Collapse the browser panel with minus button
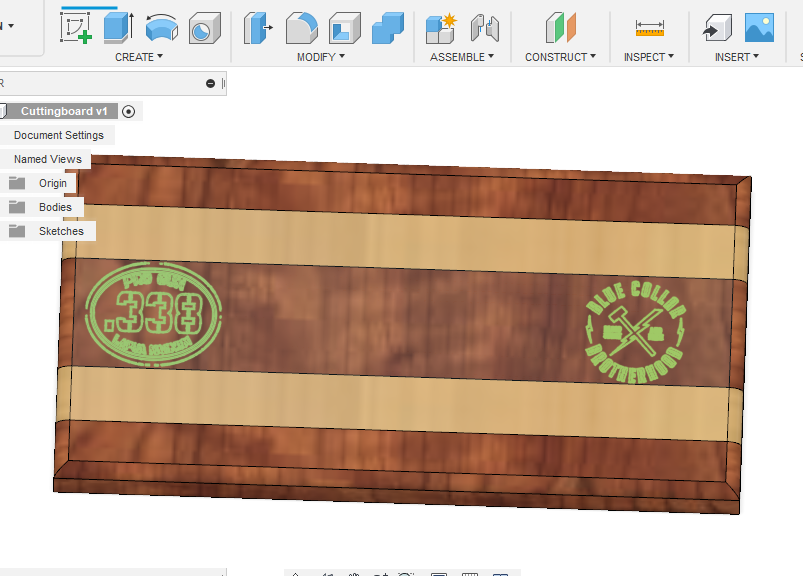The image size is (803, 576). pos(210,83)
